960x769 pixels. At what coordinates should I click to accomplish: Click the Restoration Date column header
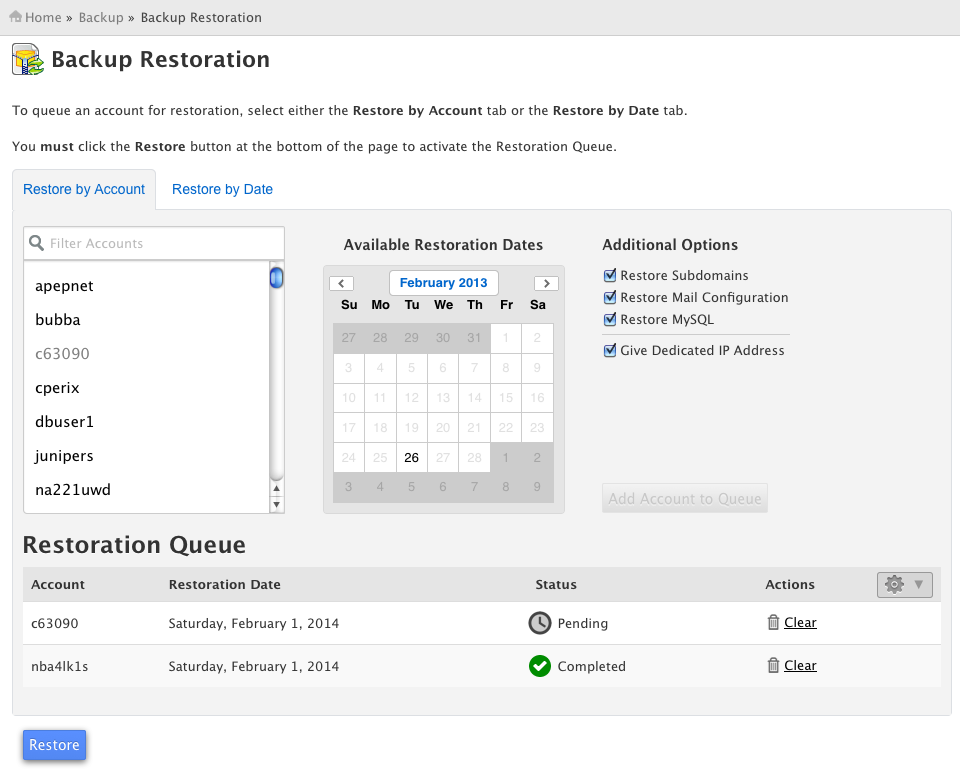point(225,585)
